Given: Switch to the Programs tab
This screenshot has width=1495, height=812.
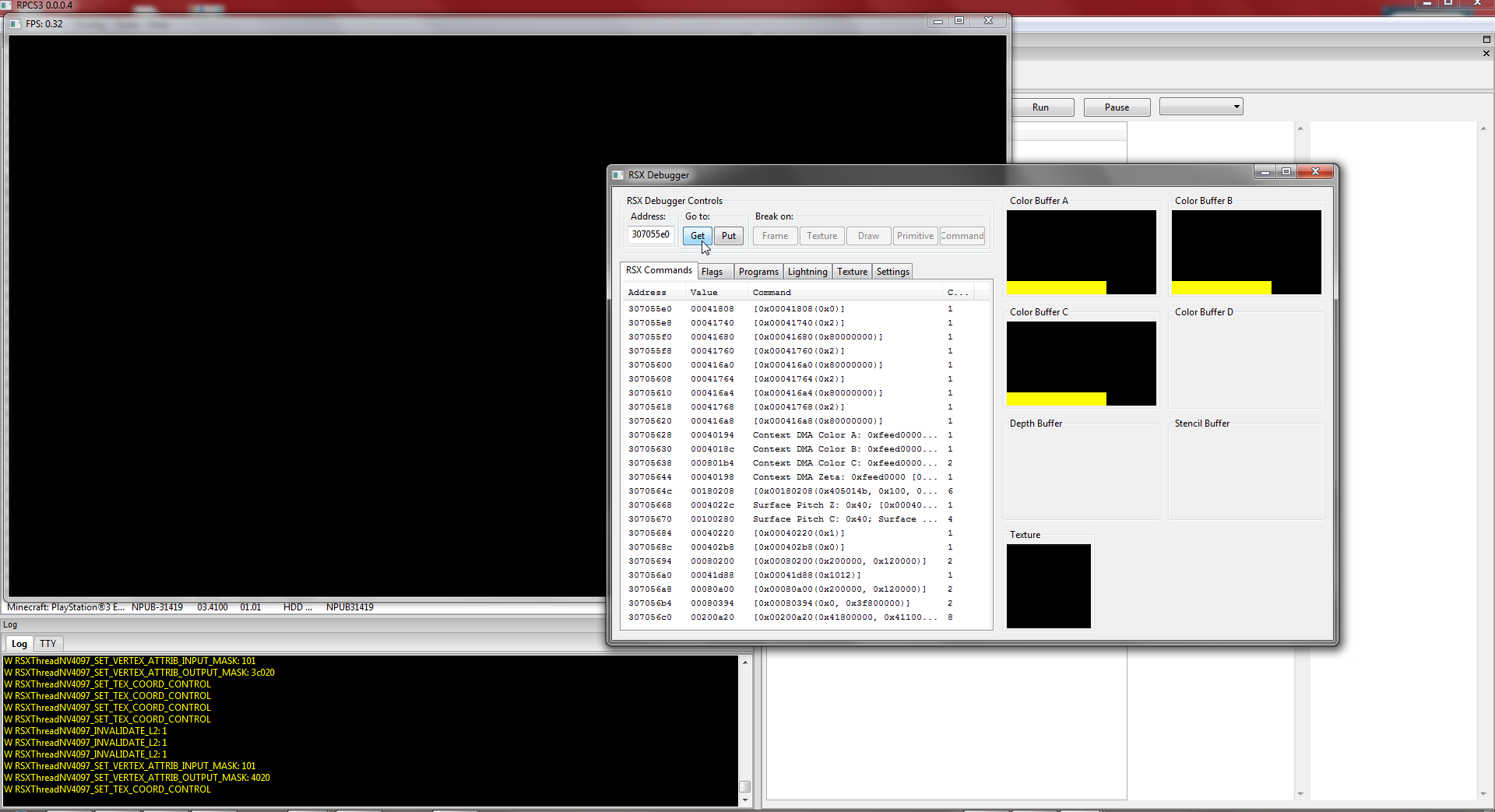Looking at the screenshot, I should pyautogui.click(x=758, y=272).
